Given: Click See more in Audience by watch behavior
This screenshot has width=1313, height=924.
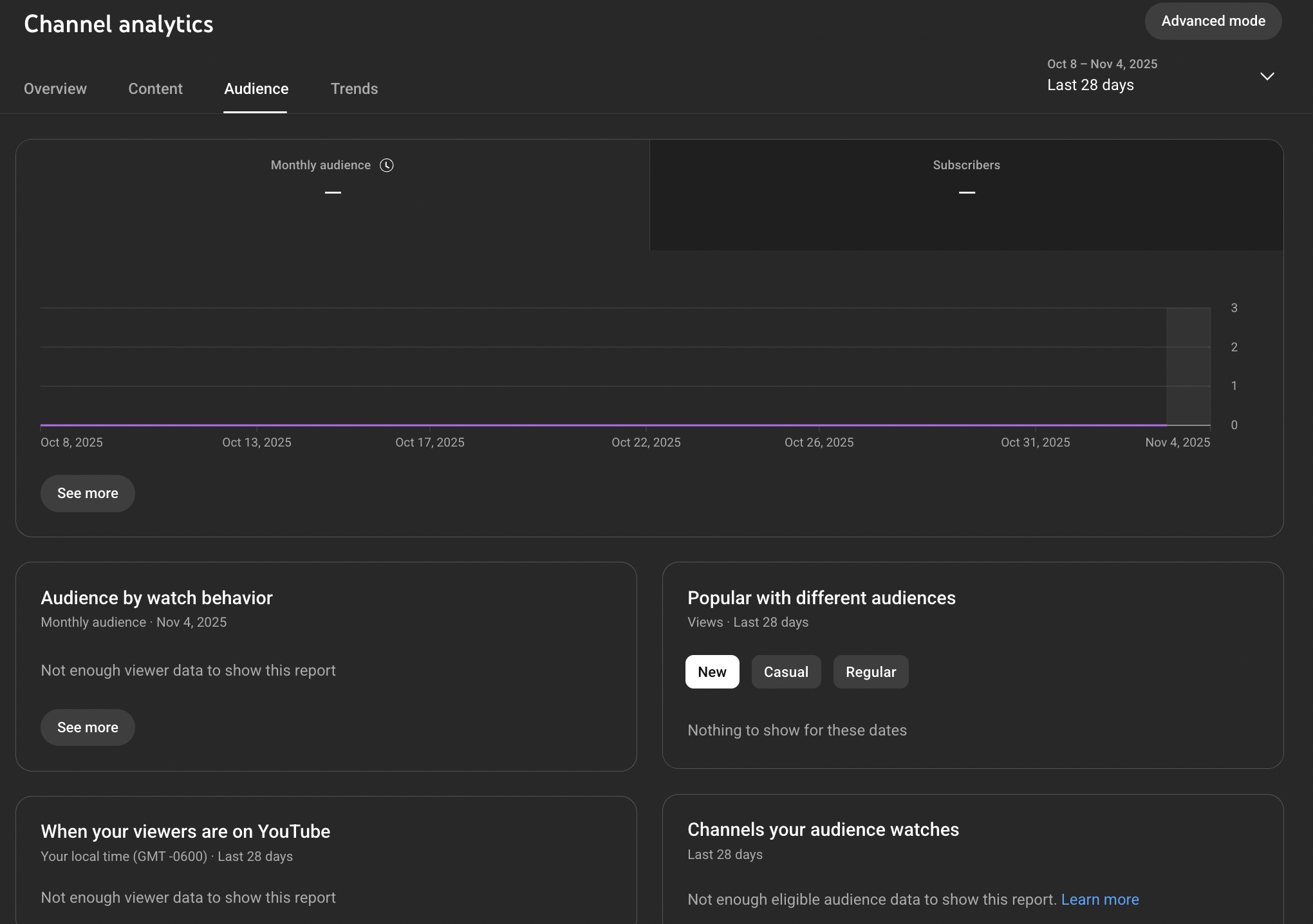Looking at the screenshot, I should [x=88, y=728].
